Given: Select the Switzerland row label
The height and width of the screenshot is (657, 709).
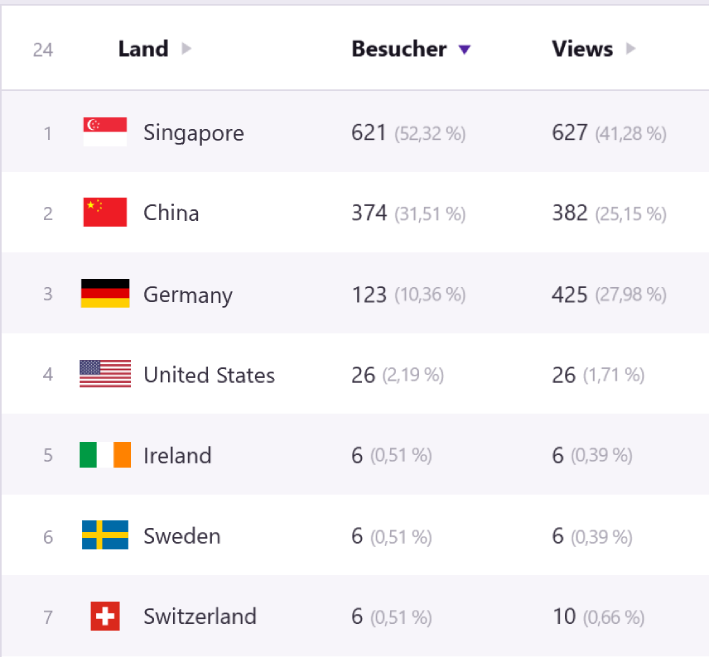Looking at the screenshot, I should pyautogui.click(x=200, y=616).
